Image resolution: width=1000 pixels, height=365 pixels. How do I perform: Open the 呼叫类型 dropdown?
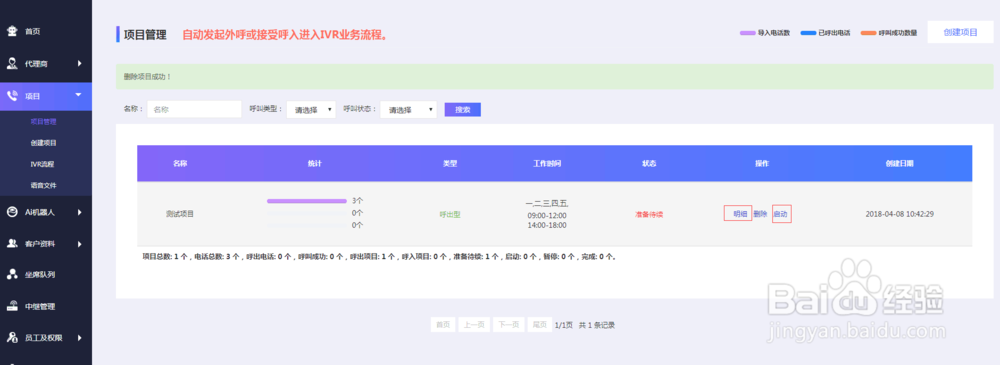pyautogui.click(x=311, y=109)
